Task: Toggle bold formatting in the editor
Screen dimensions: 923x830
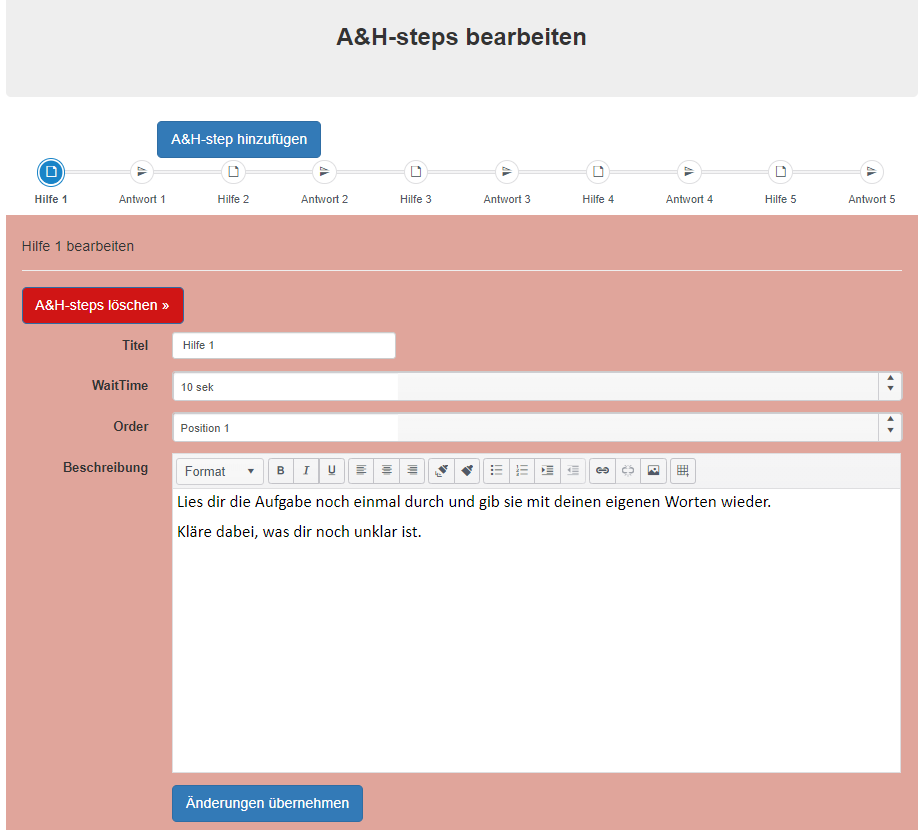Action: (x=281, y=471)
